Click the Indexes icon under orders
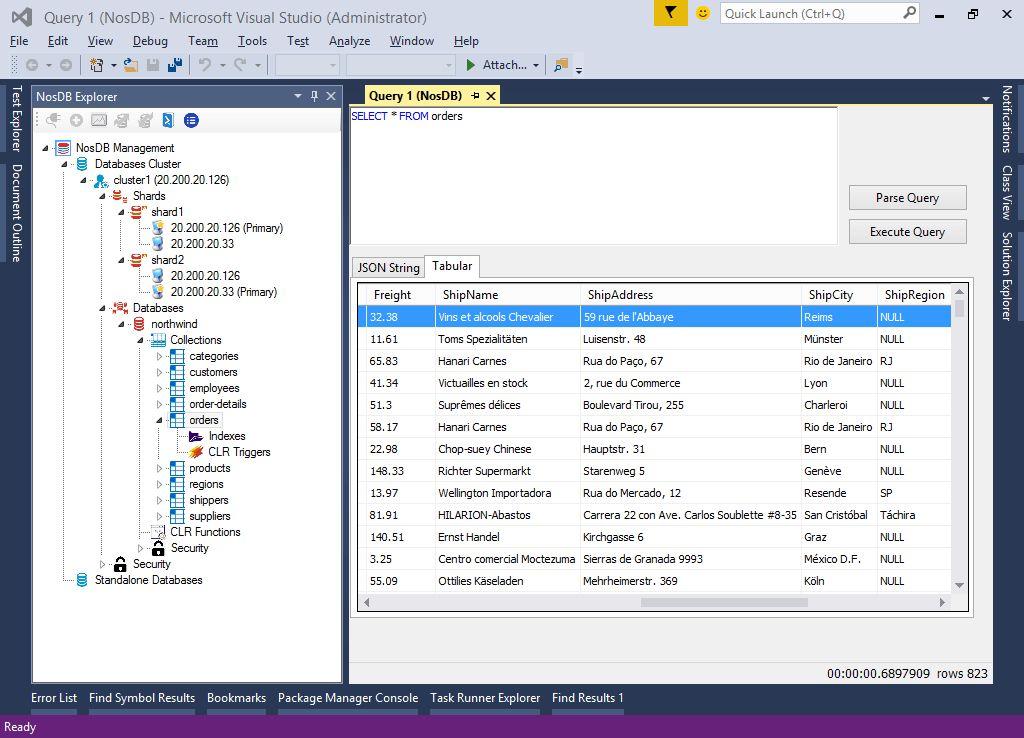 pyautogui.click(x=196, y=436)
